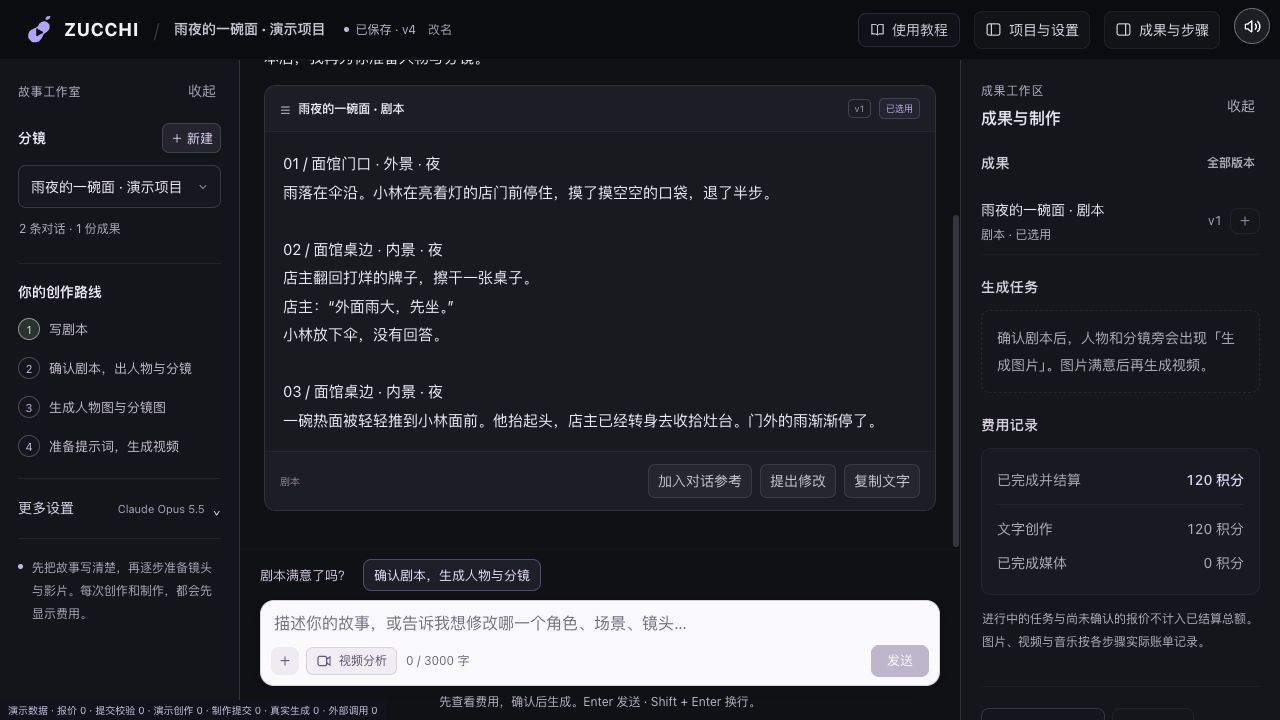Select step 1 写剧本
Screen dimensions: 1280x720
pyautogui.click(x=119, y=329)
